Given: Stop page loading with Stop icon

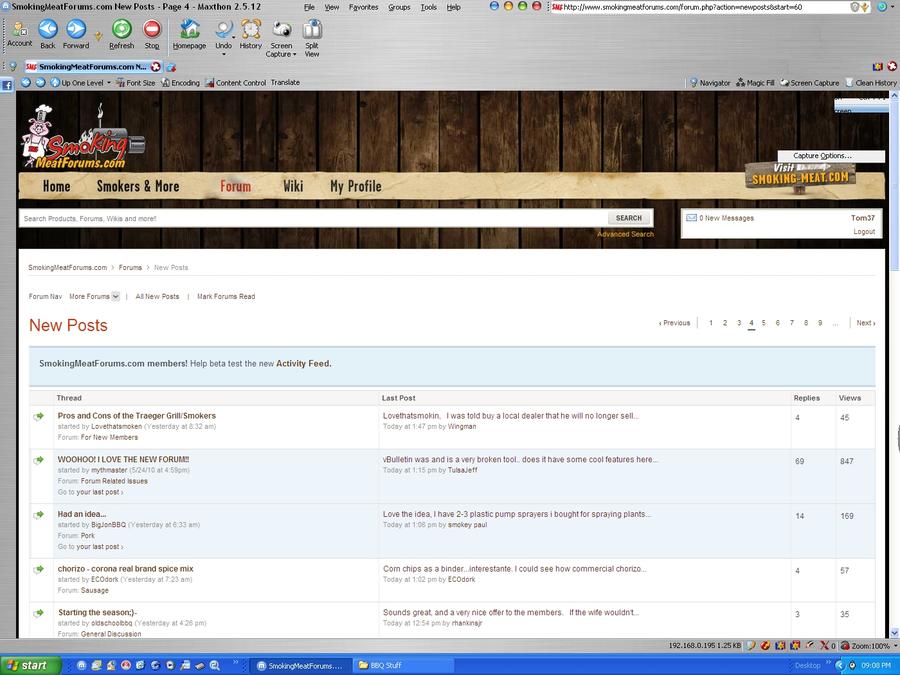Looking at the screenshot, I should click(x=152, y=31).
